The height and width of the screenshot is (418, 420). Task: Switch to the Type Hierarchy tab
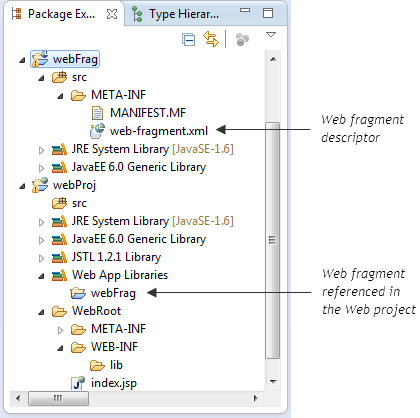pos(175,14)
